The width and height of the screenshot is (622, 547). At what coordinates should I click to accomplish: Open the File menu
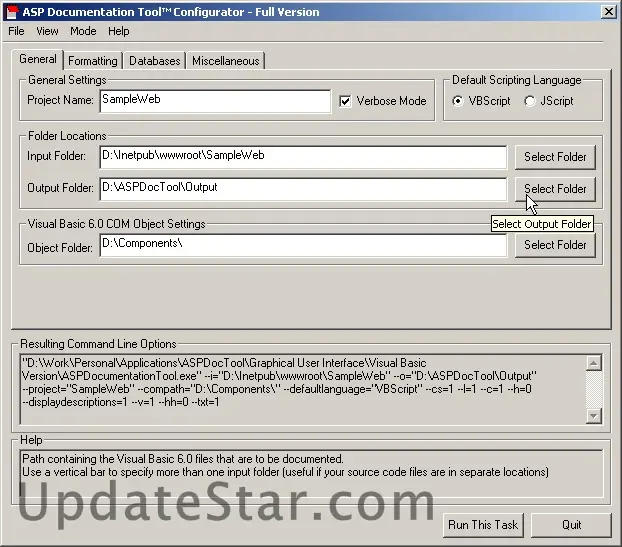(x=16, y=31)
